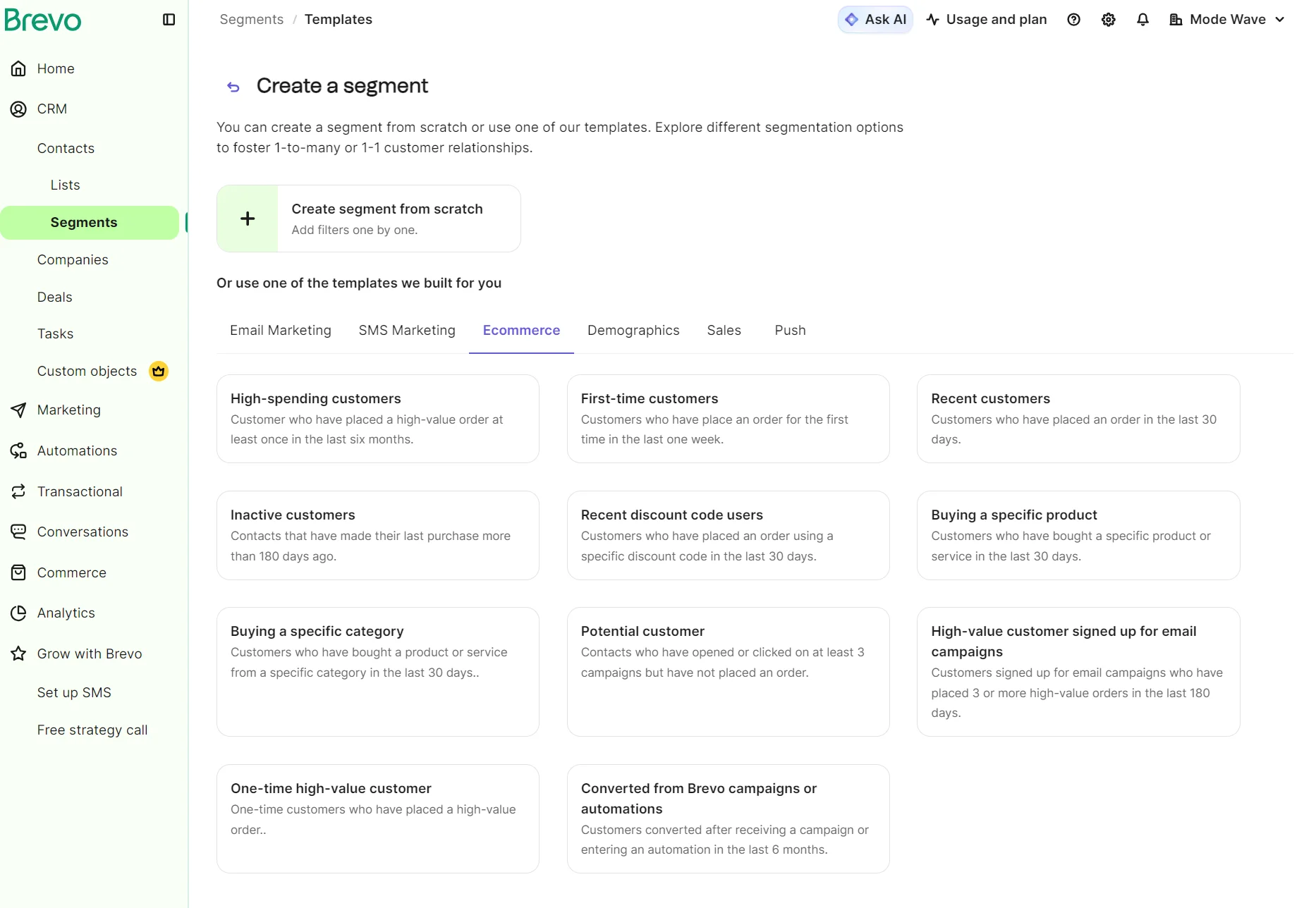The height and width of the screenshot is (908, 1316).
Task: Open the Push templates tab
Action: (790, 330)
